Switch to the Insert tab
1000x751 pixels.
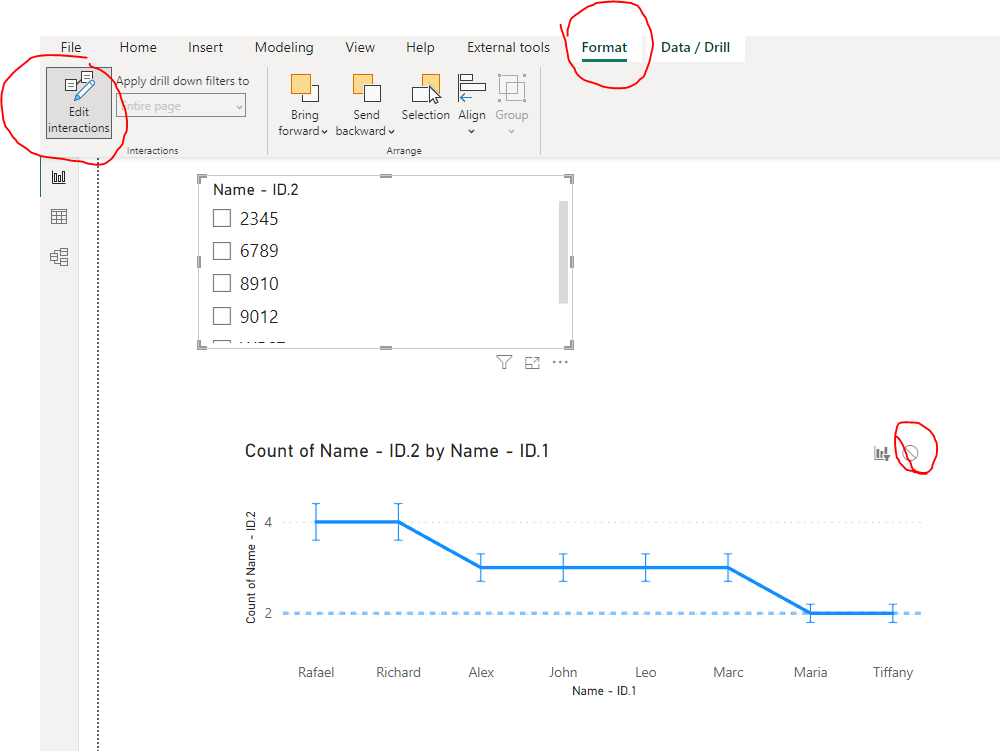coord(205,47)
